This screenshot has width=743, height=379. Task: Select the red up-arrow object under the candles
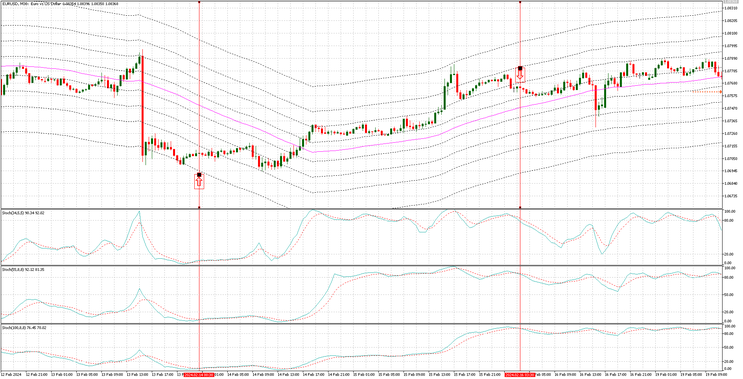coord(199,183)
